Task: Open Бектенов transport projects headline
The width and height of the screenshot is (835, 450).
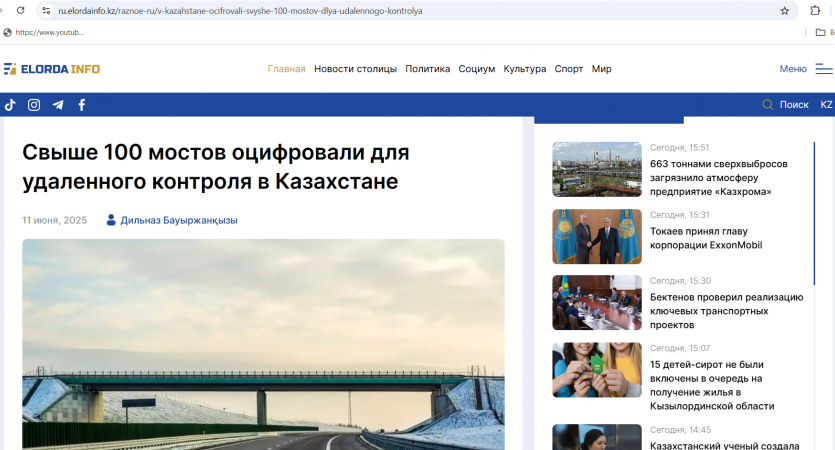Action: tap(726, 311)
